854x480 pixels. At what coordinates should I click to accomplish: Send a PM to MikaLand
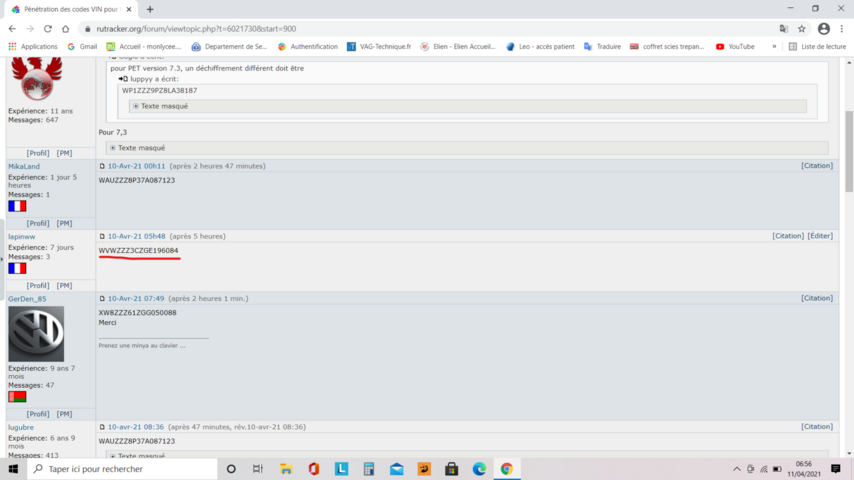tap(64, 223)
